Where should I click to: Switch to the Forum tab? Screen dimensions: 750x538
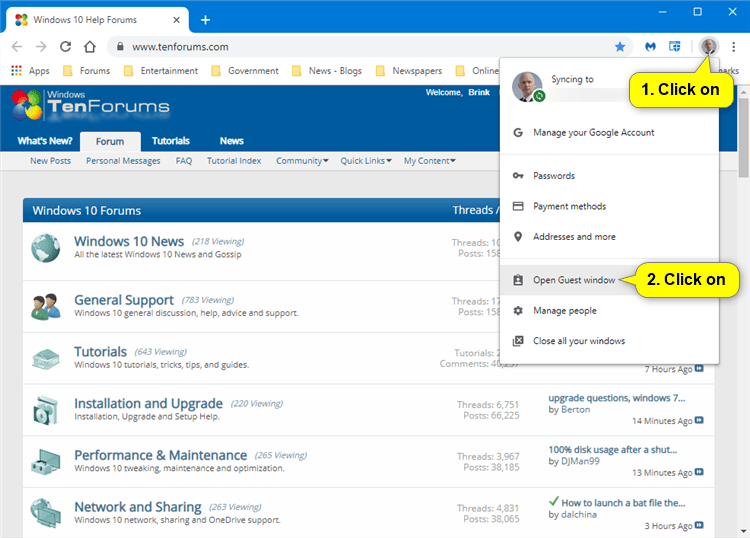(x=110, y=142)
